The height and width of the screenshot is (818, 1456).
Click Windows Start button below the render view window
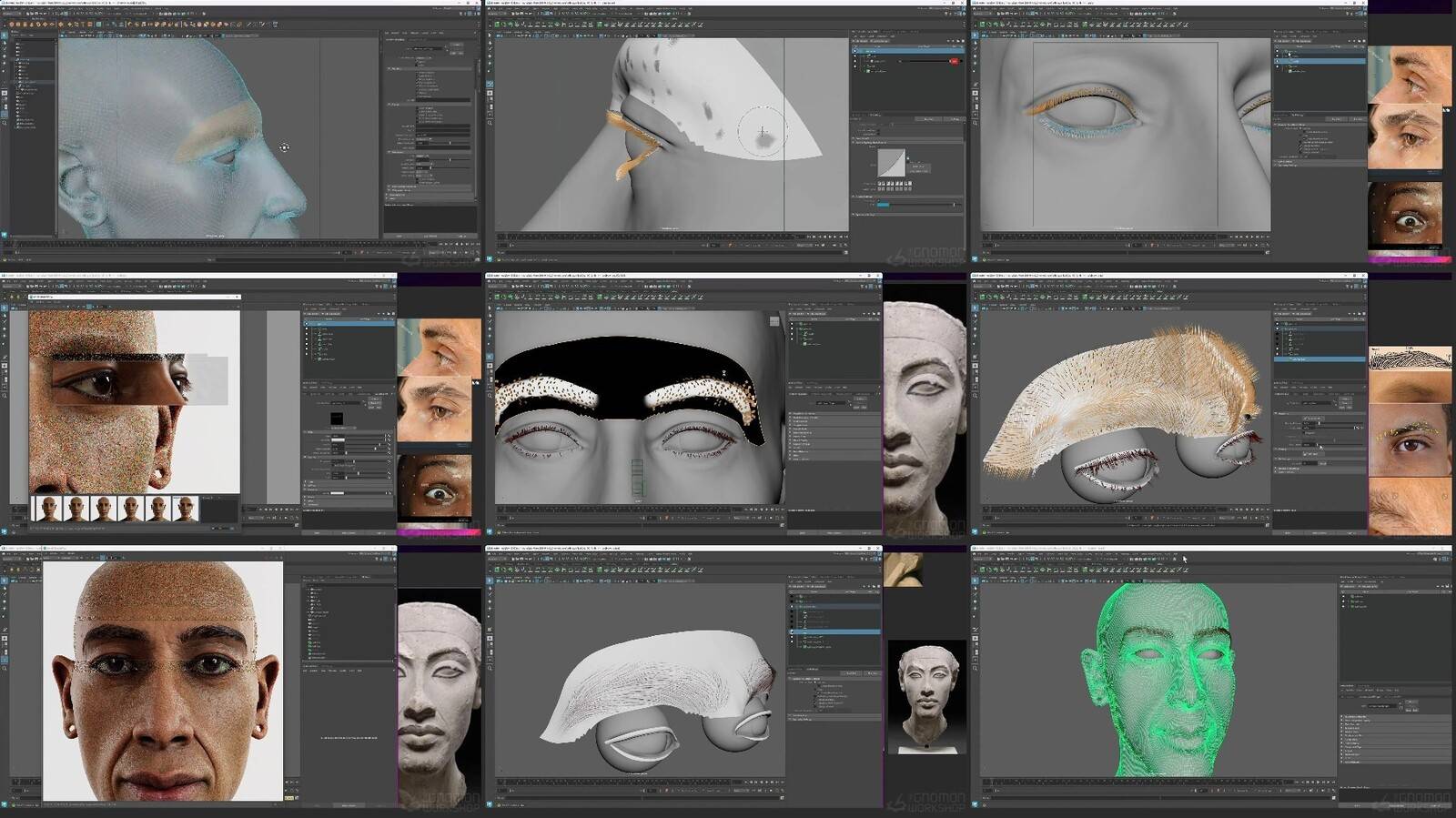[x=4, y=531]
